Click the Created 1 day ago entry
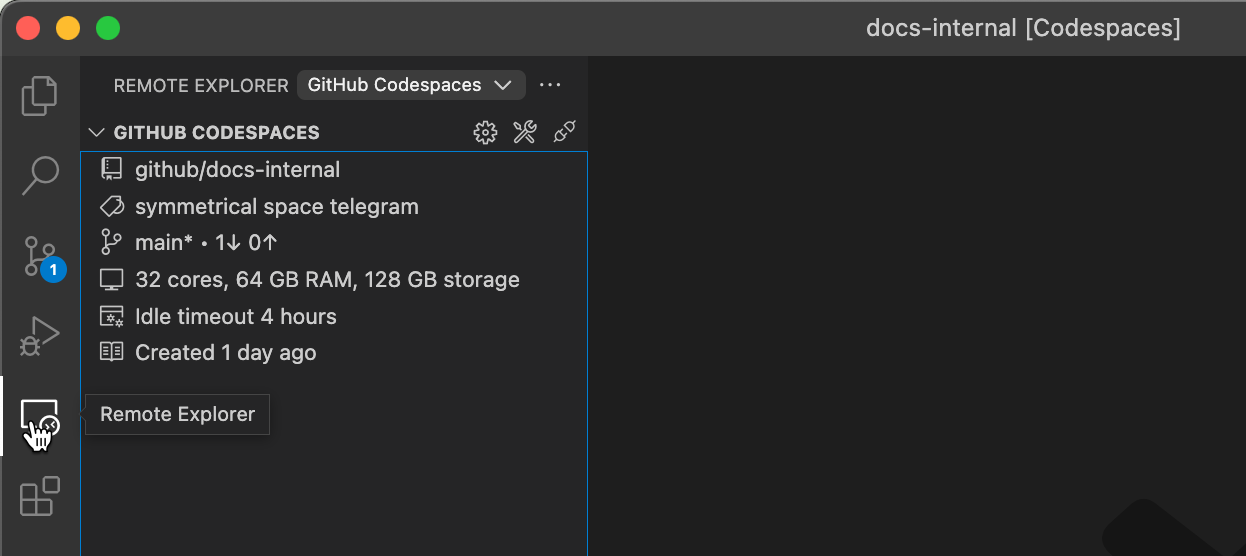This screenshot has height=556, width=1246. 225,353
